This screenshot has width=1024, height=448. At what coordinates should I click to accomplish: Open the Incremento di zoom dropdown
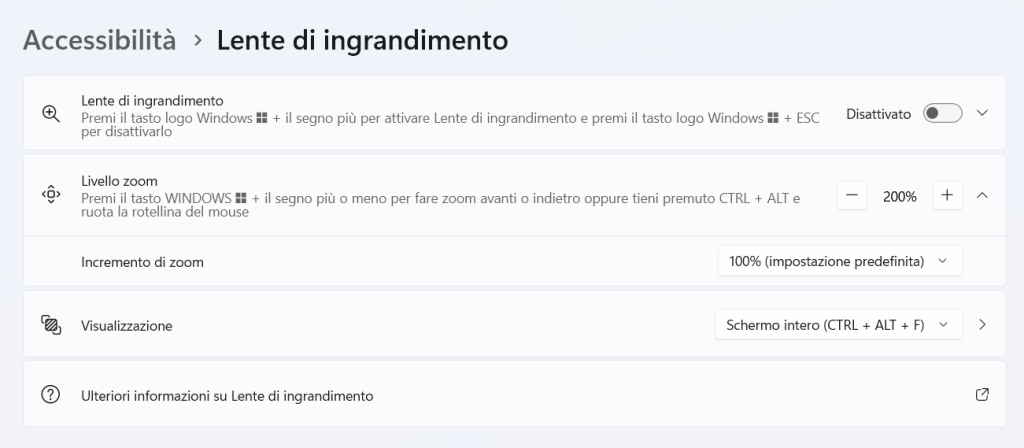click(839, 261)
